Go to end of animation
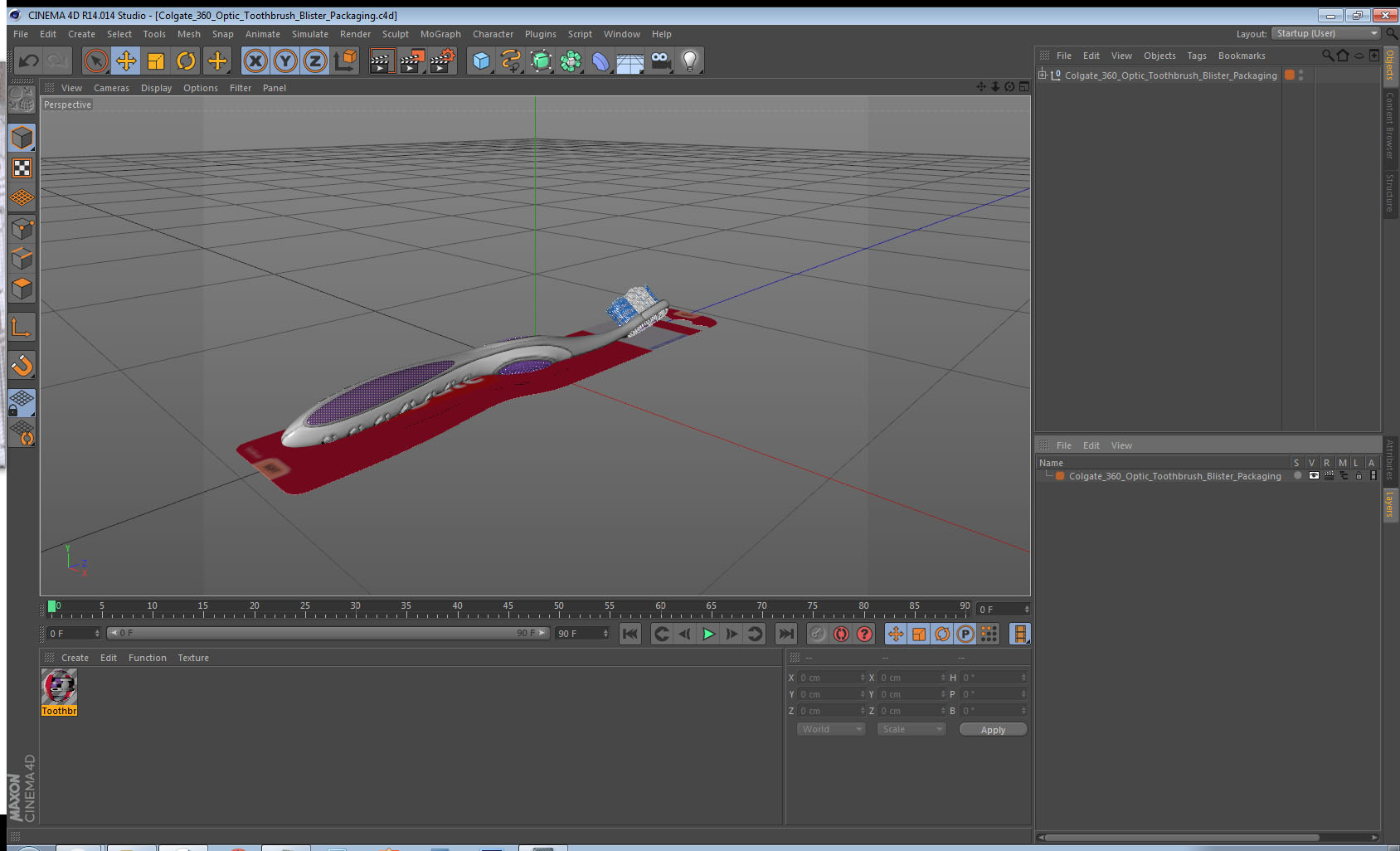 (x=785, y=634)
